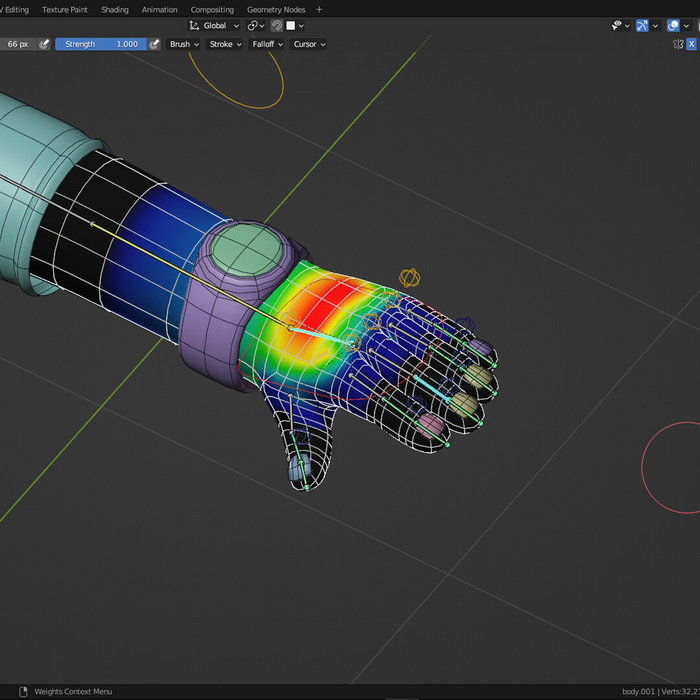The height and width of the screenshot is (700, 700).
Task: Toggle the viewport gizmo display icon
Action: 642,26
